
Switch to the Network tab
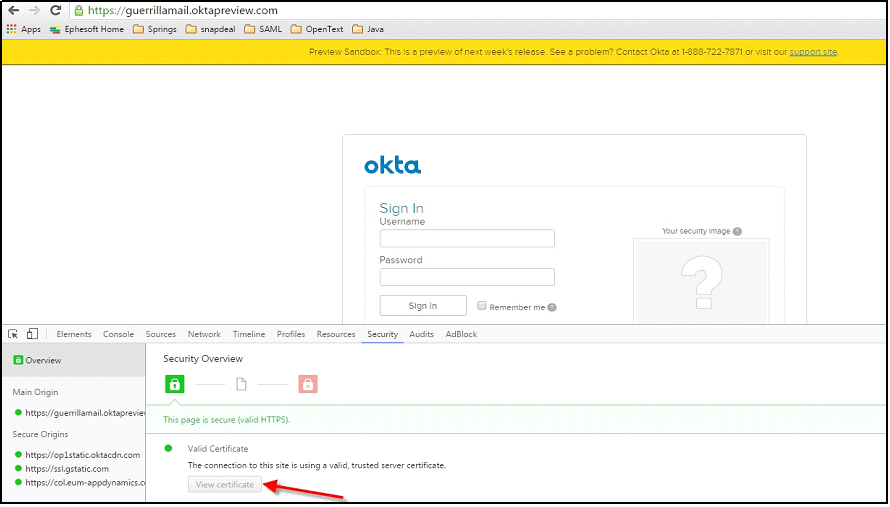coord(204,334)
